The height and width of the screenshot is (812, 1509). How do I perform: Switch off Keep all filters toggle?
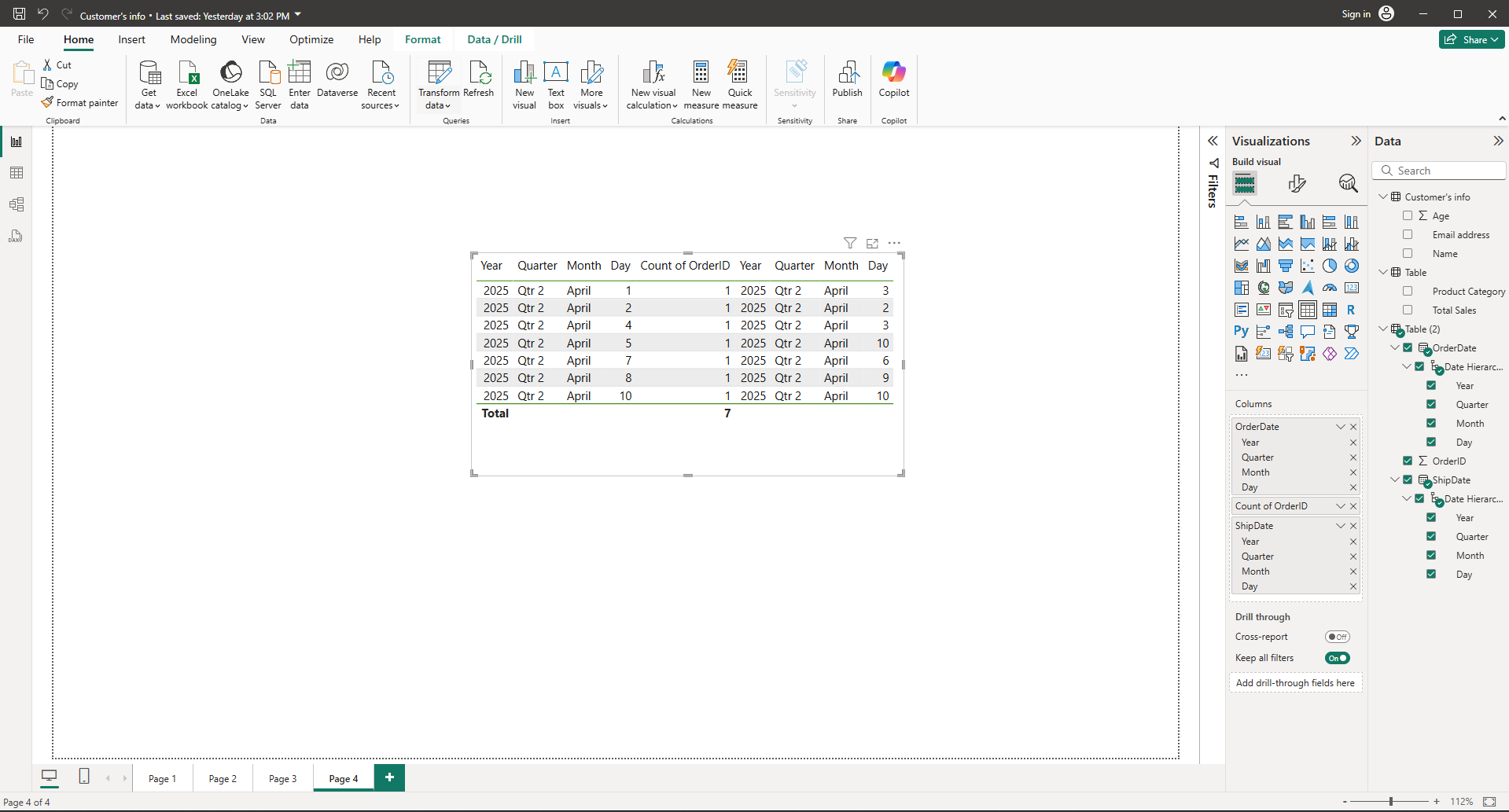click(x=1337, y=658)
